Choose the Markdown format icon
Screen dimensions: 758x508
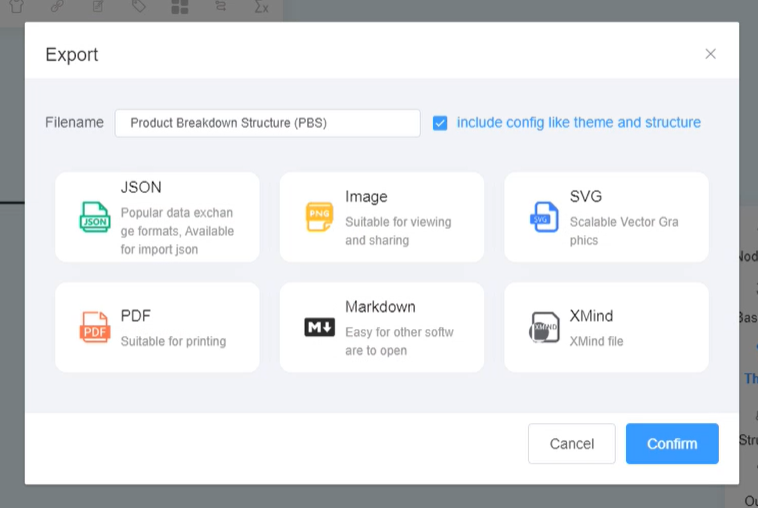(319, 327)
